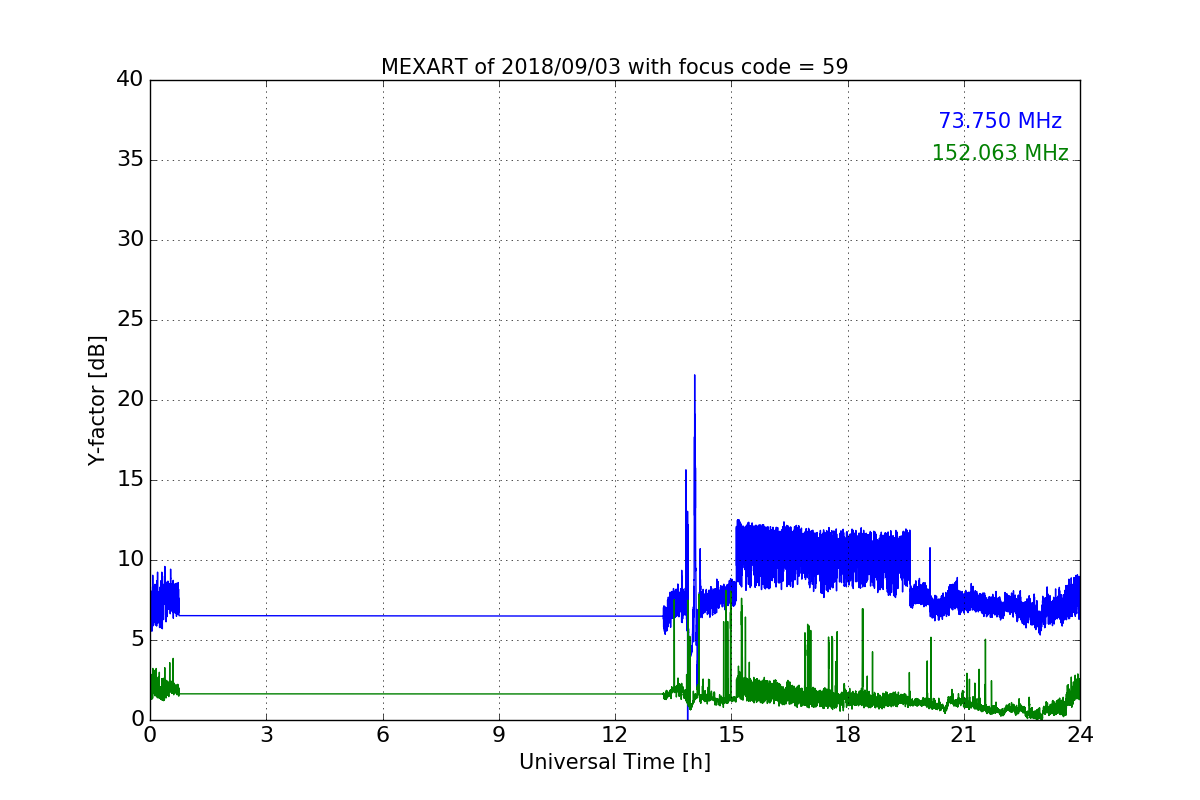Click the x-axis tick label 18

[x=847, y=734]
